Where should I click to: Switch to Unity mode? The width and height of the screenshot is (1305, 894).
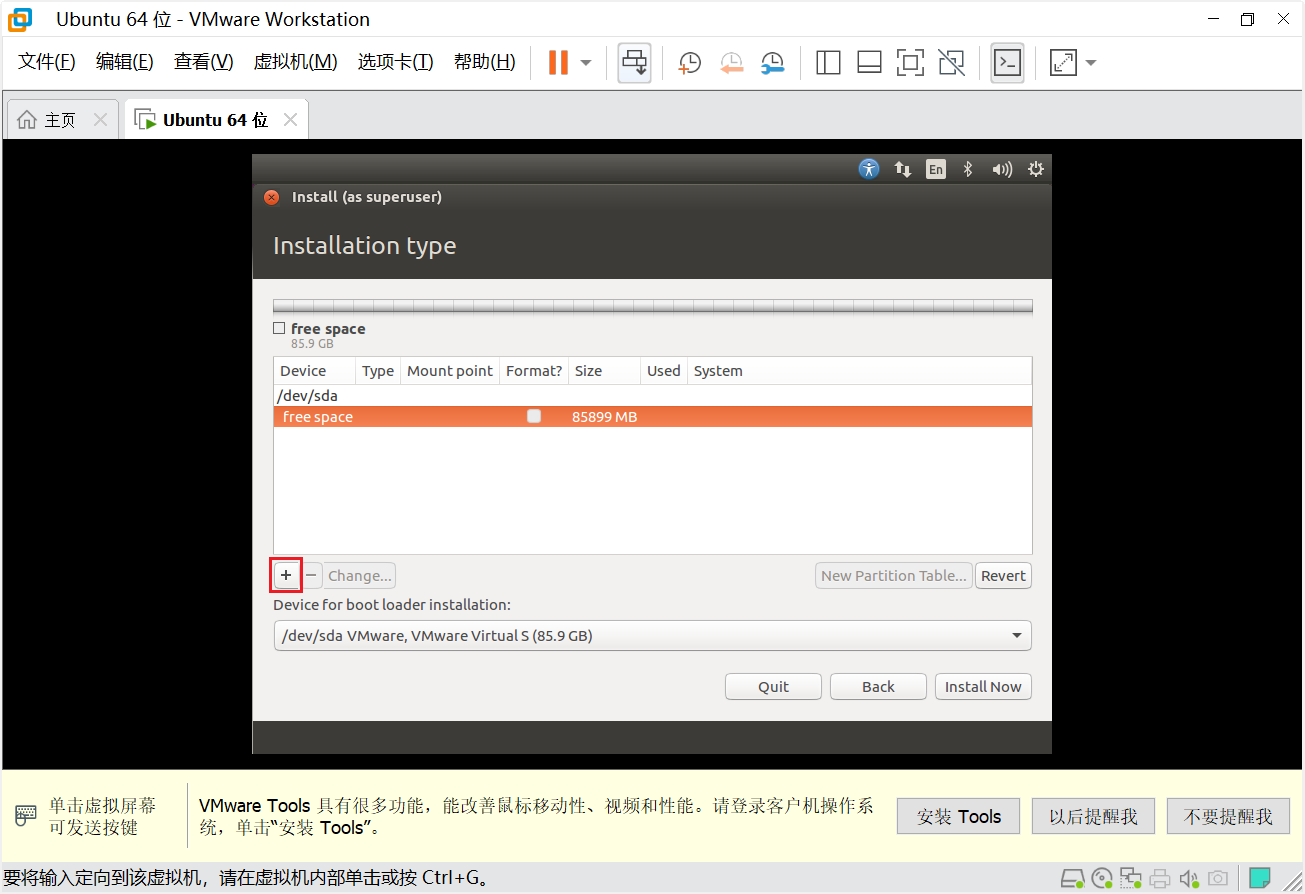[x=952, y=62]
